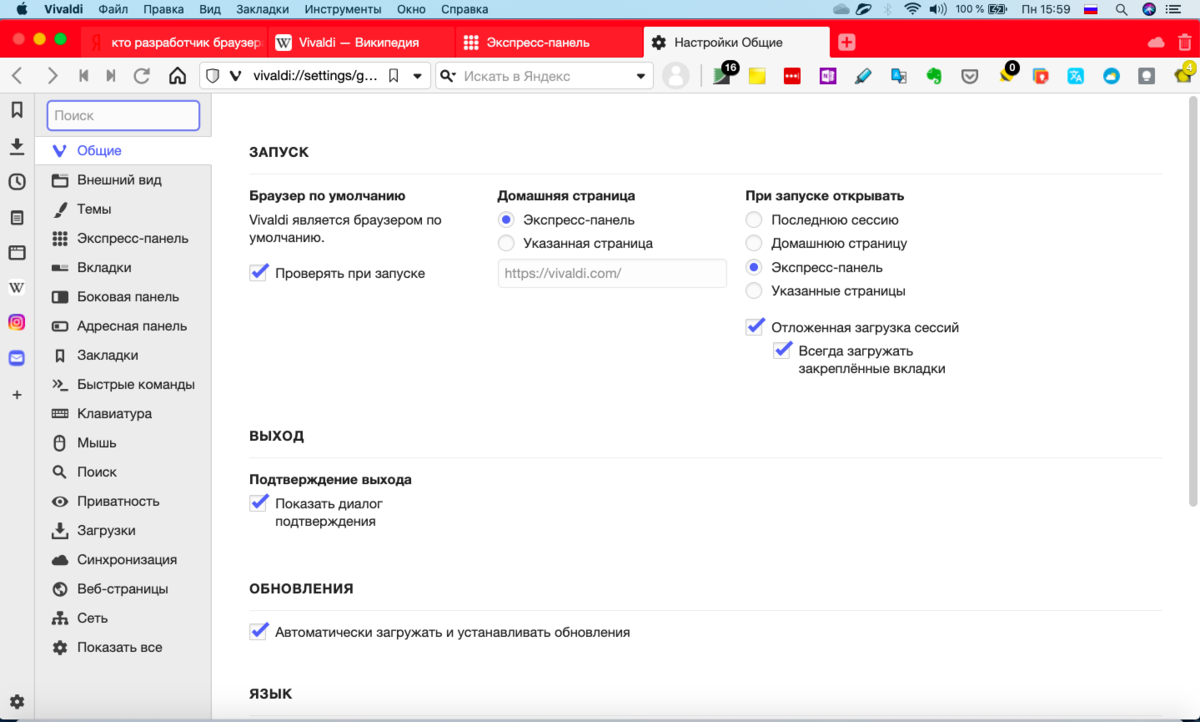Click Показать все in settings sidebar
The width and height of the screenshot is (1200, 722).
point(124,647)
